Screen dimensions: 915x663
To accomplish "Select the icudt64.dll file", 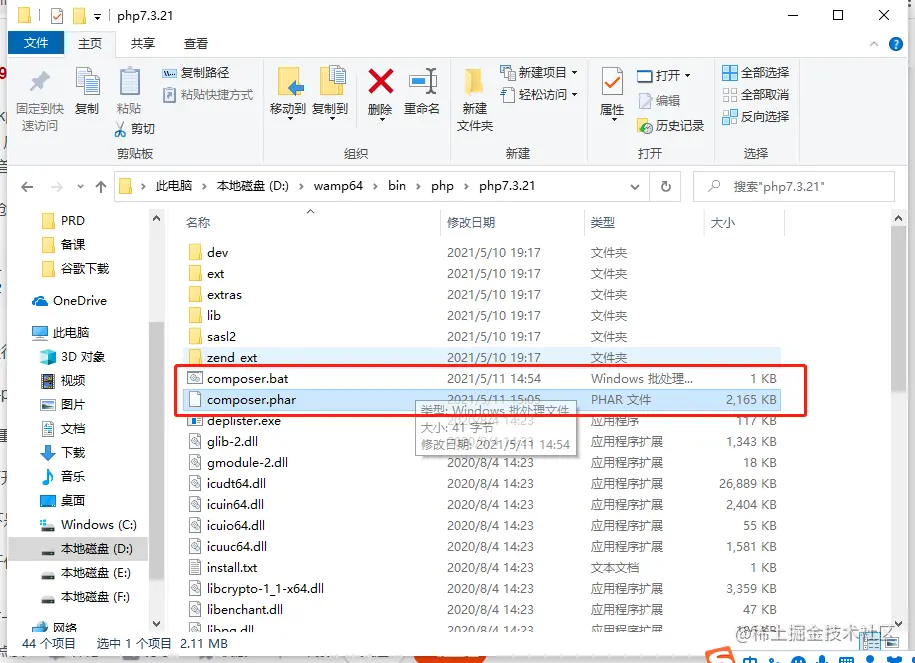I will (236, 484).
